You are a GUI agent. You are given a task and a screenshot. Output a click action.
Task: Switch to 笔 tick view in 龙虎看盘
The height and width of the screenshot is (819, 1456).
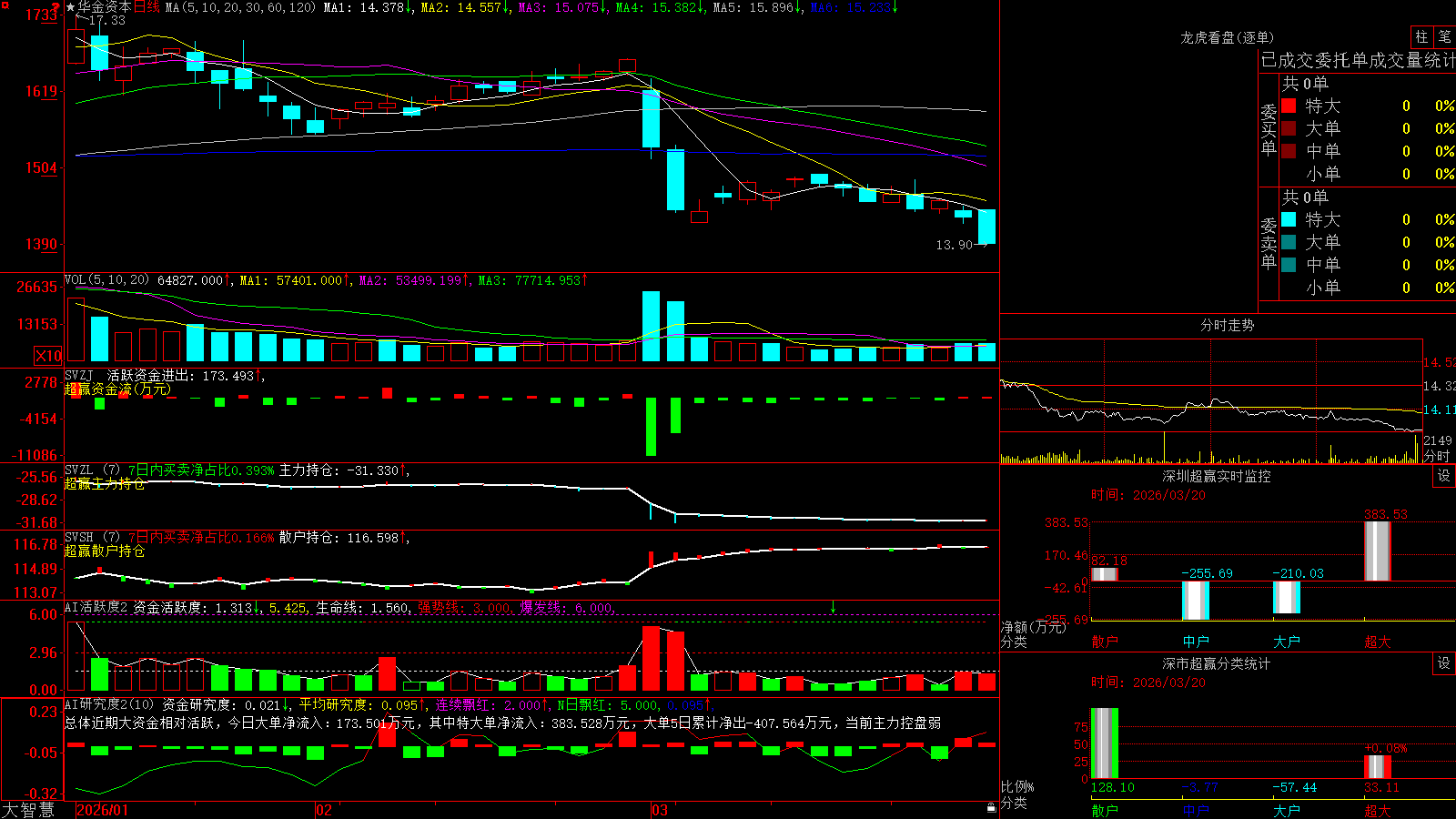point(1444,36)
